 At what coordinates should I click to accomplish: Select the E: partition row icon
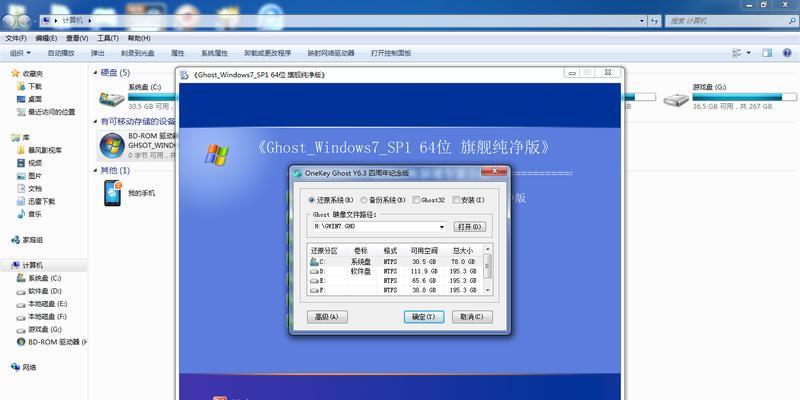[314, 281]
